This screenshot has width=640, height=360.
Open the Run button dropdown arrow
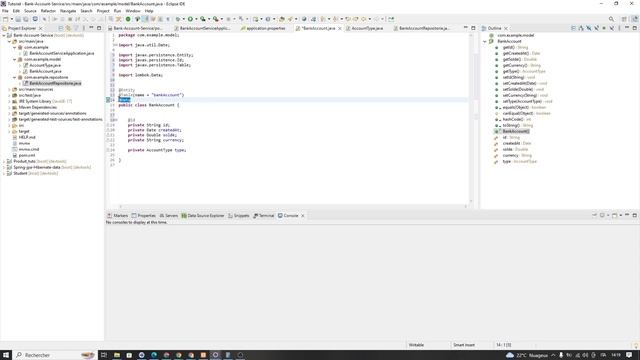pyautogui.click(x=196, y=19)
